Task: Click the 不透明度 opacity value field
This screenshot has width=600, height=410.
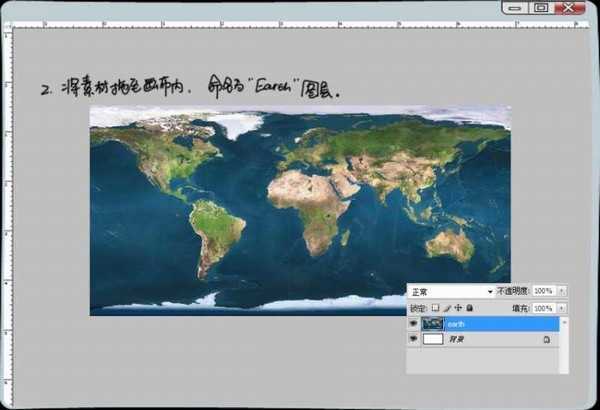Action: 543,291
